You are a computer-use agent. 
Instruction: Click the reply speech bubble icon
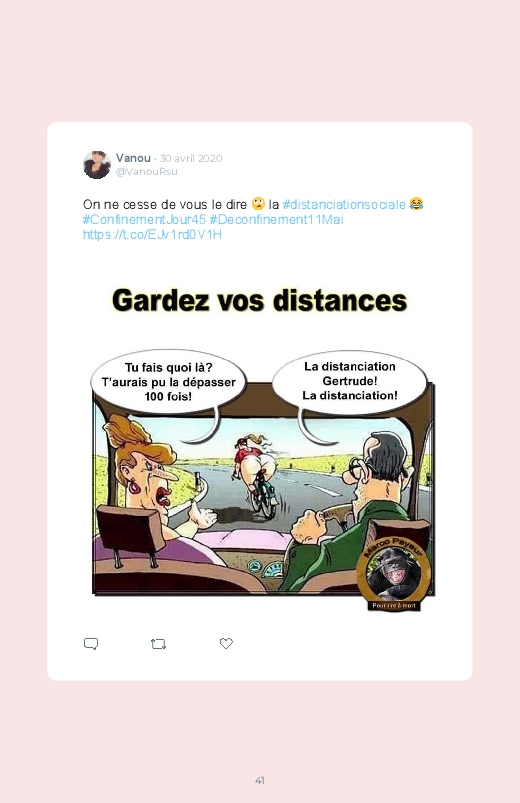tap(91, 643)
